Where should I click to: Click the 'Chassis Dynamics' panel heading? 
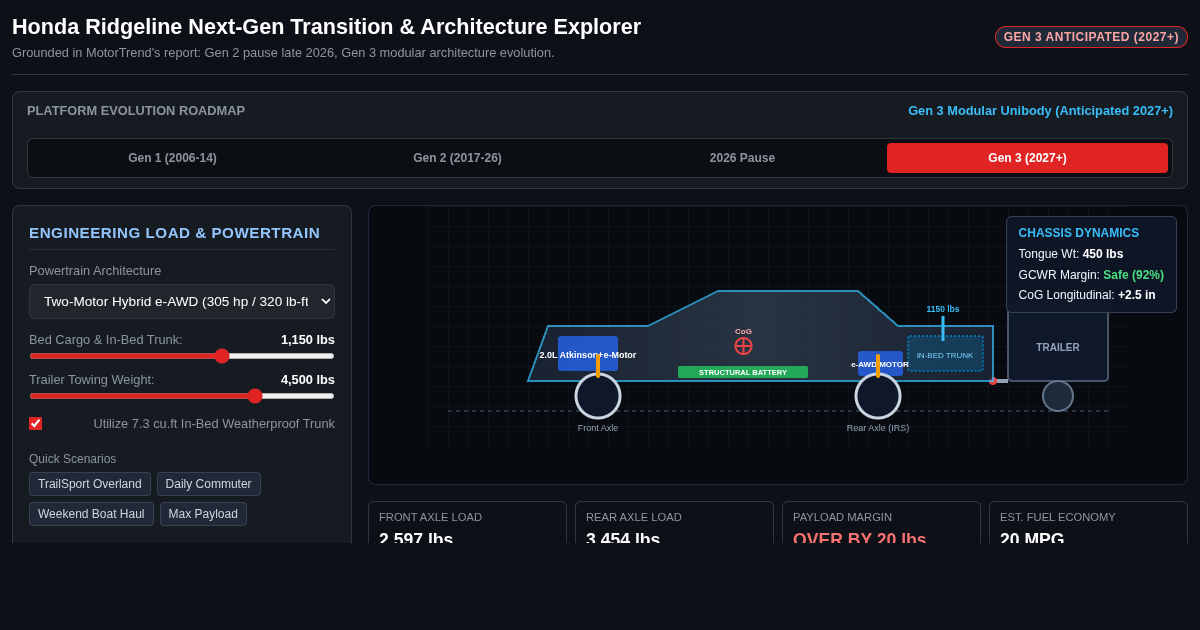click(x=1078, y=233)
